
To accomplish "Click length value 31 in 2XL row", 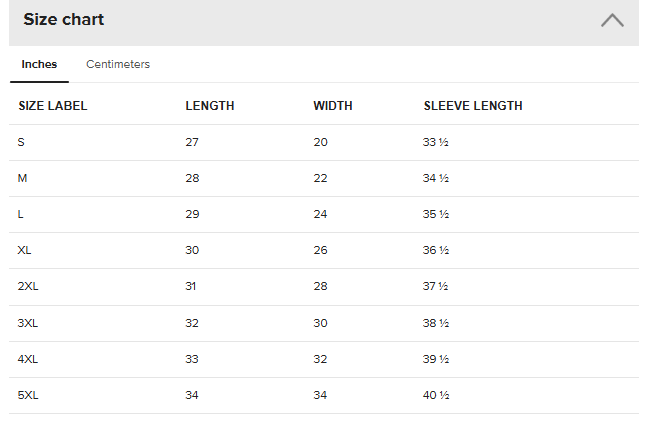I will (x=192, y=286).
